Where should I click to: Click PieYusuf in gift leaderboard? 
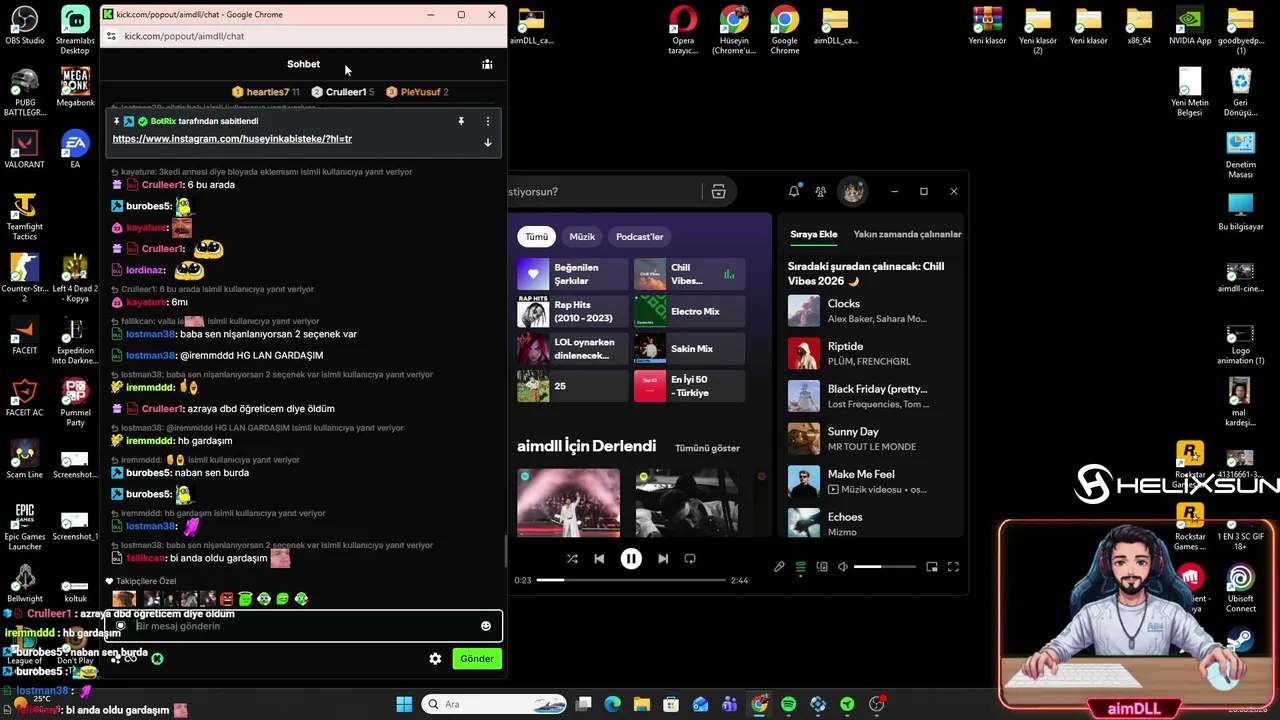(417, 92)
